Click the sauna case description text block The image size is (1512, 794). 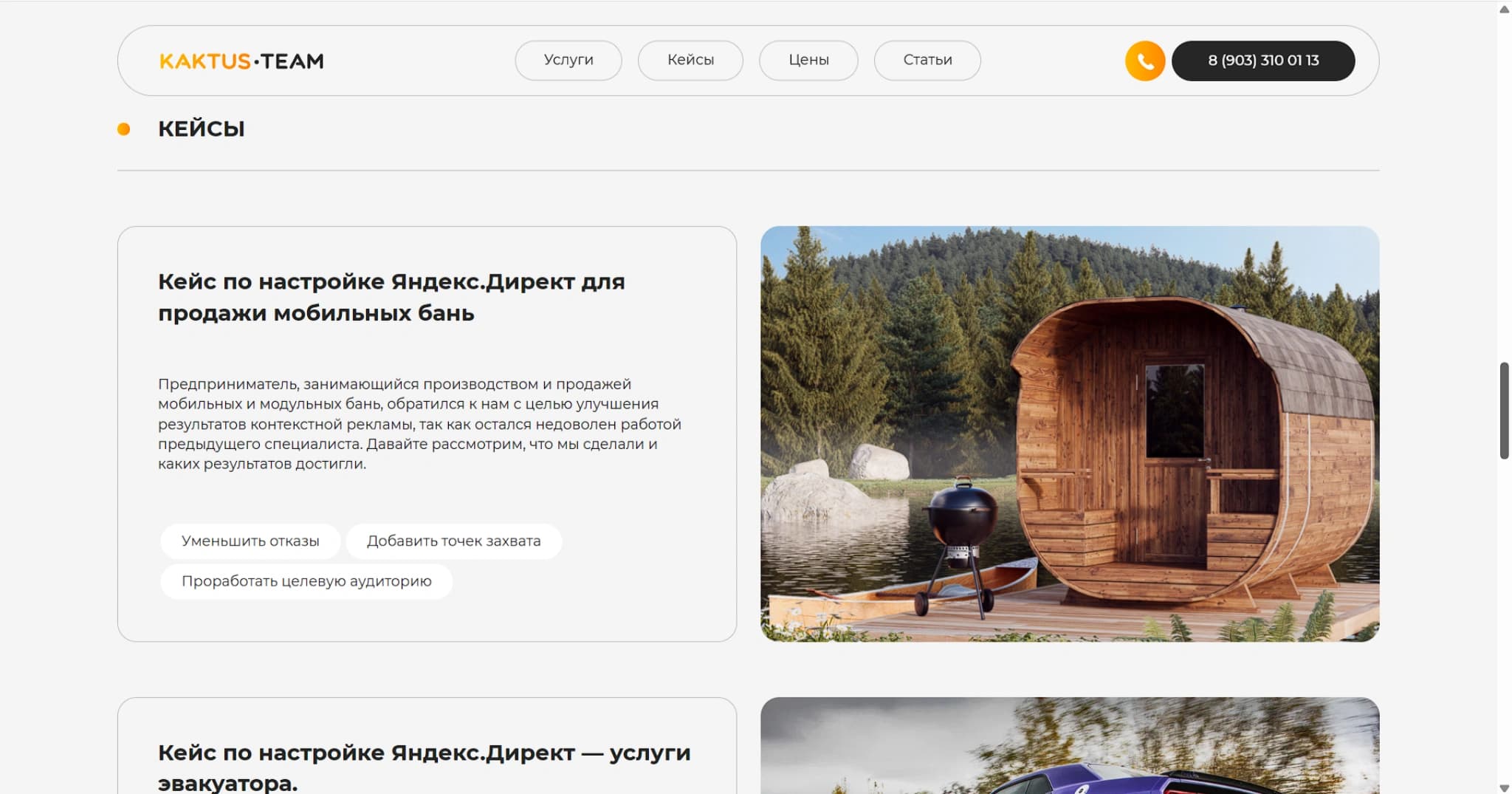[x=419, y=423]
